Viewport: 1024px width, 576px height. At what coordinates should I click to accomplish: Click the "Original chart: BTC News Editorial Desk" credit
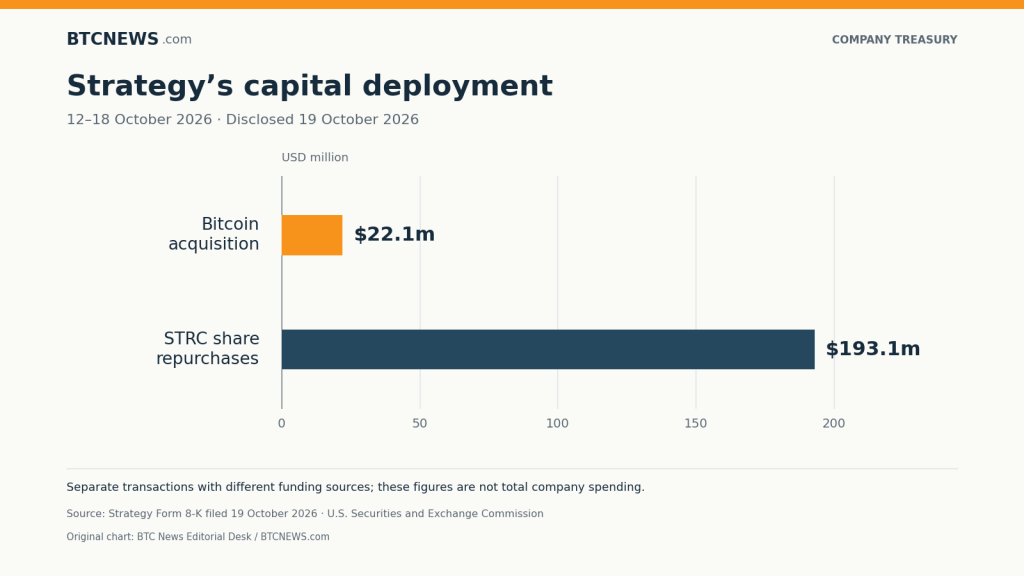[x=198, y=537]
